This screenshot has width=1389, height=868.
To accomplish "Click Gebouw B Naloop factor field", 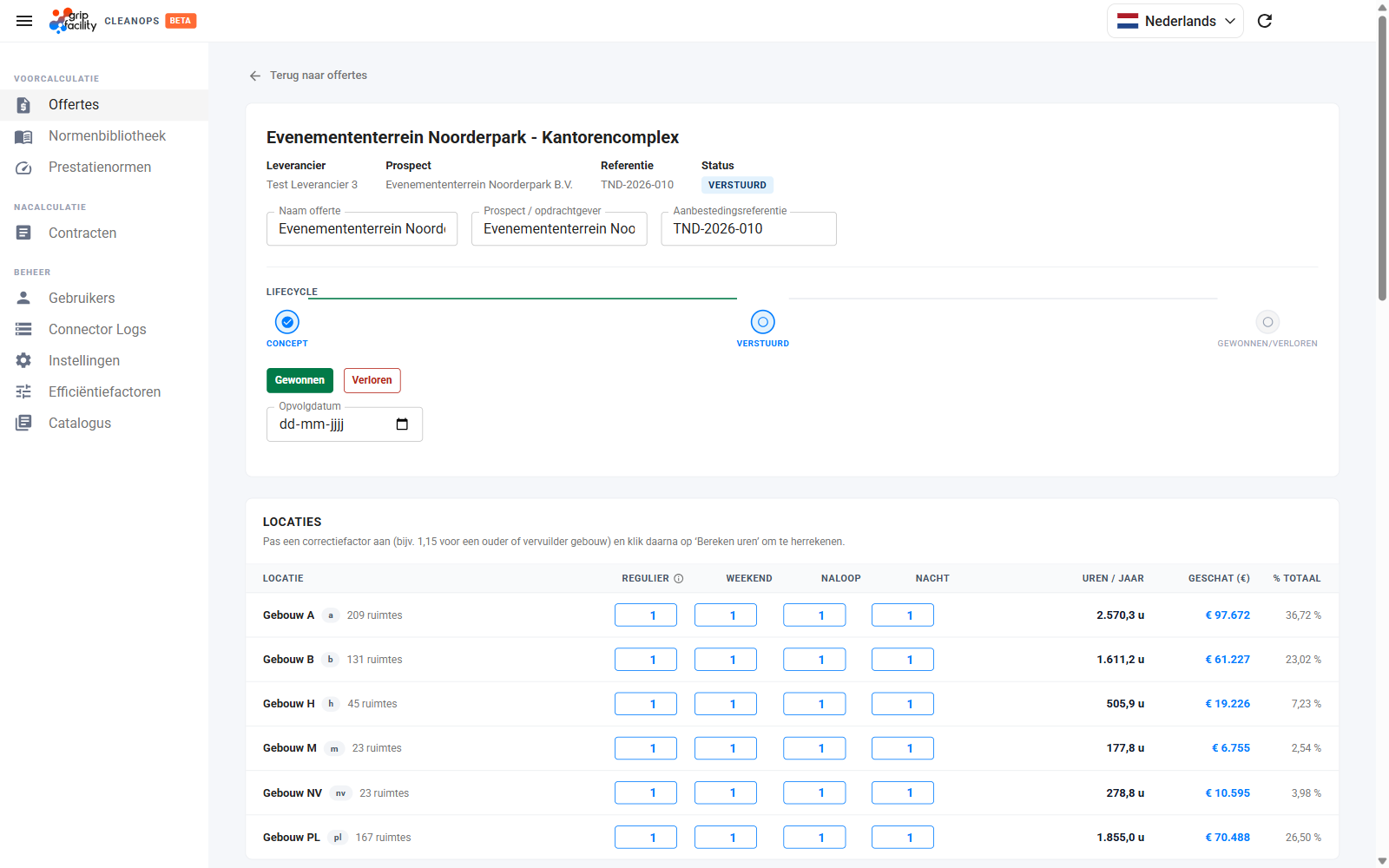I will tap(814, 660).
